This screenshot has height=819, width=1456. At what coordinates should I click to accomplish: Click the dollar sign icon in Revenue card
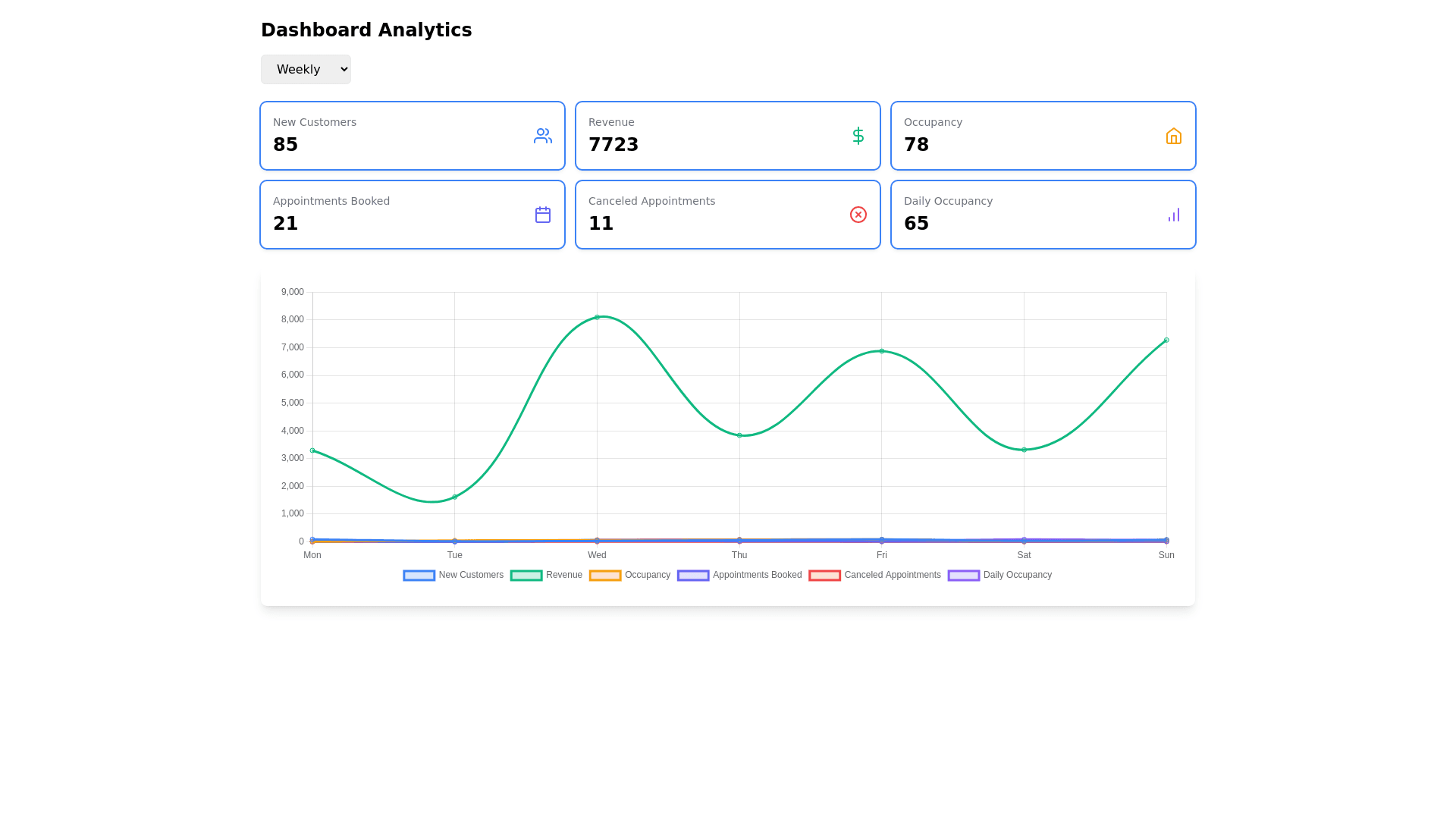tap(858, 136)
